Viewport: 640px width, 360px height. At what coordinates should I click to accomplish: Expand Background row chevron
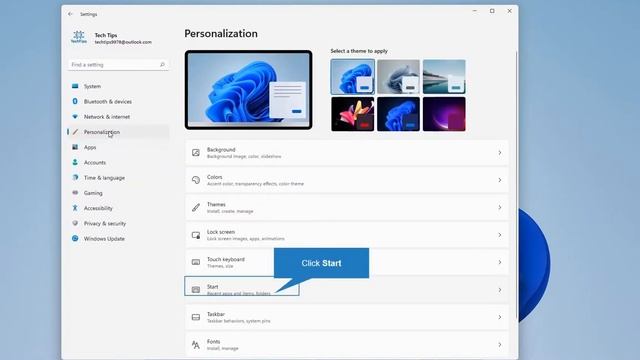click(x=500, y=153)
